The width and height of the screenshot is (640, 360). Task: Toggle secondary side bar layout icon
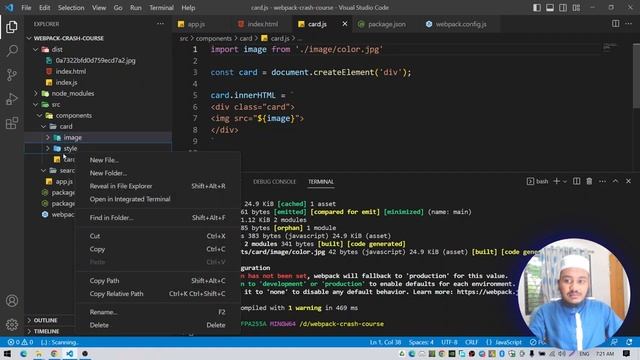(563, 8)
